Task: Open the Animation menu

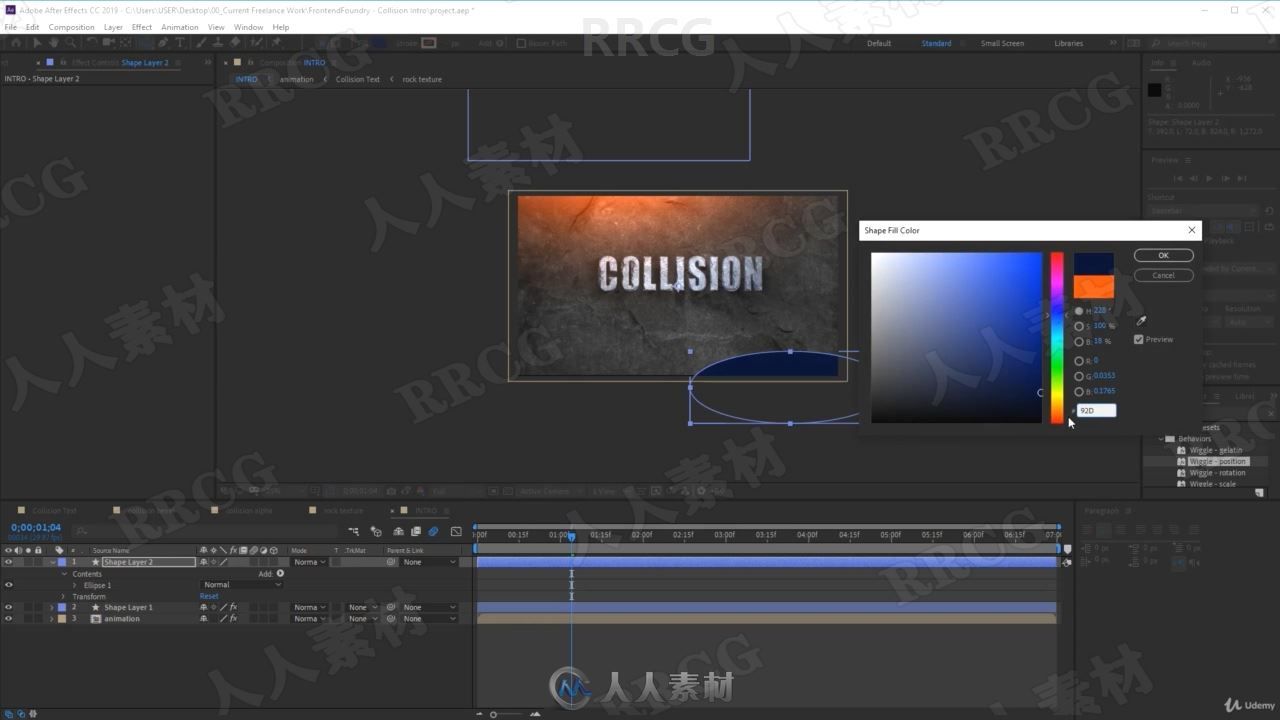Action: [180, 27]
